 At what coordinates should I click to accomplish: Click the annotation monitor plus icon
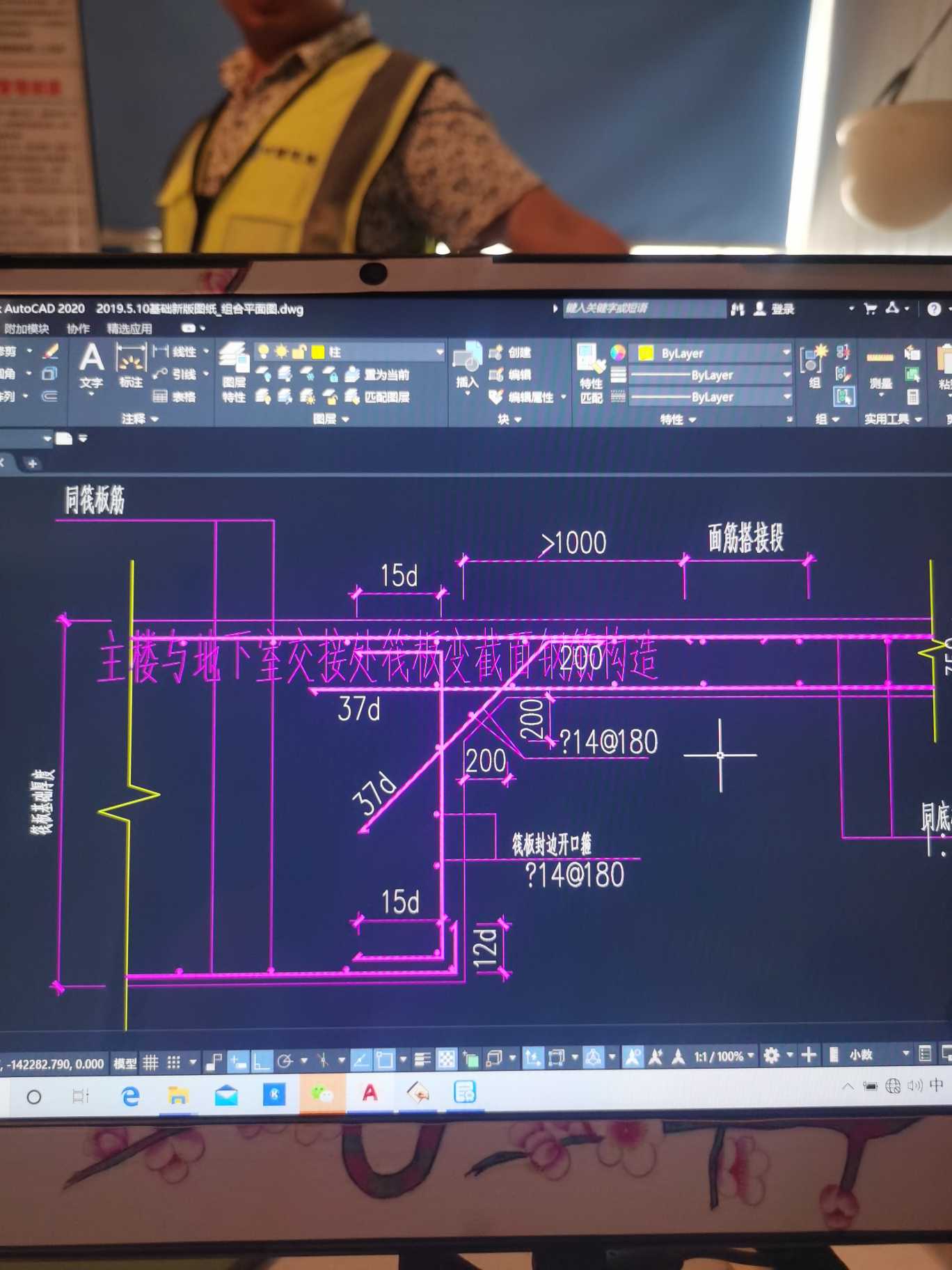pos(809,1056)
